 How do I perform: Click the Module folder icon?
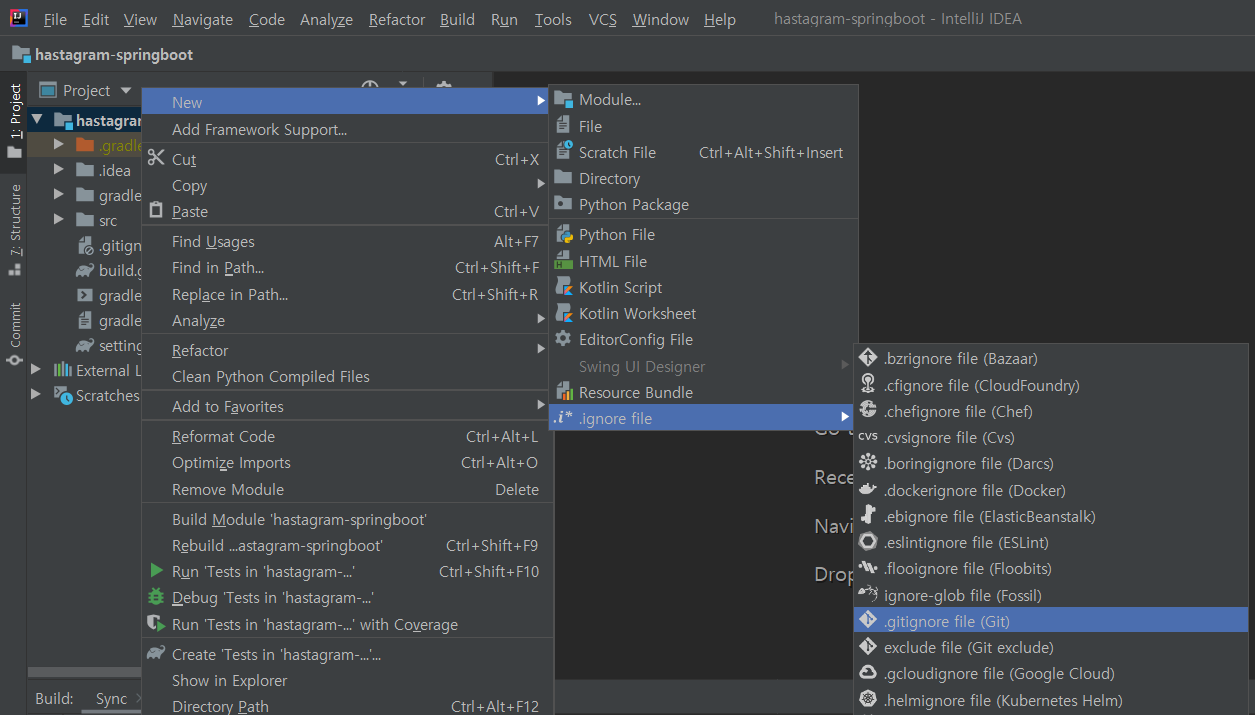563,99
